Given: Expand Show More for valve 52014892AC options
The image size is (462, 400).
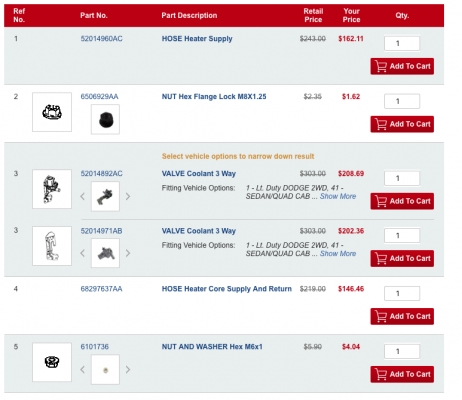Looking at the screenshot, I should click(x=338, y=196).
